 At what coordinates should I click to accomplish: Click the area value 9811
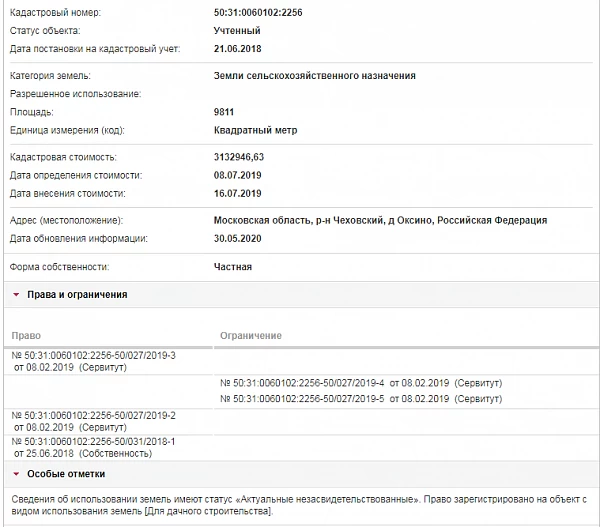pos(226,112)
